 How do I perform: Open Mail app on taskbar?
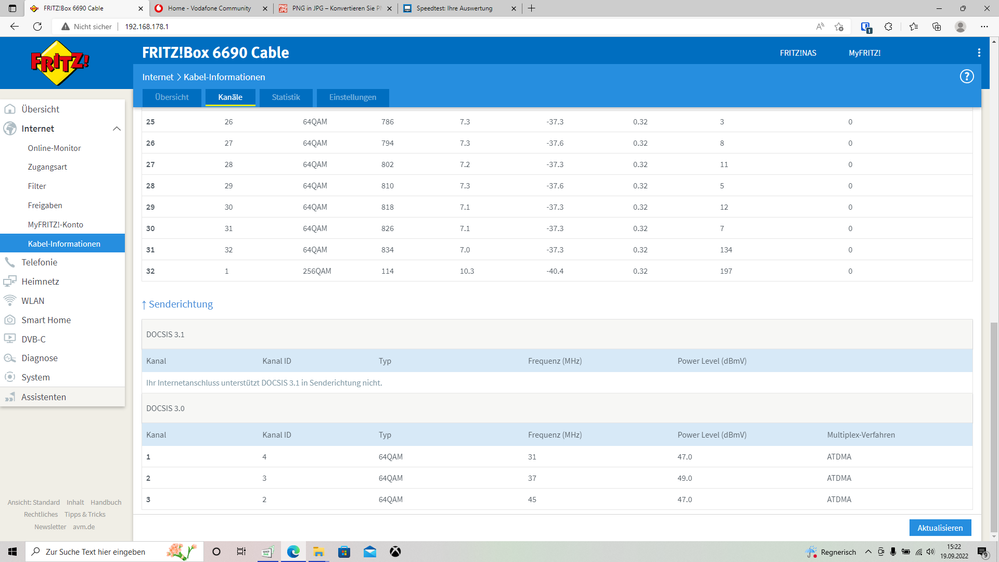pyautogui.click(x=370, y=552)
